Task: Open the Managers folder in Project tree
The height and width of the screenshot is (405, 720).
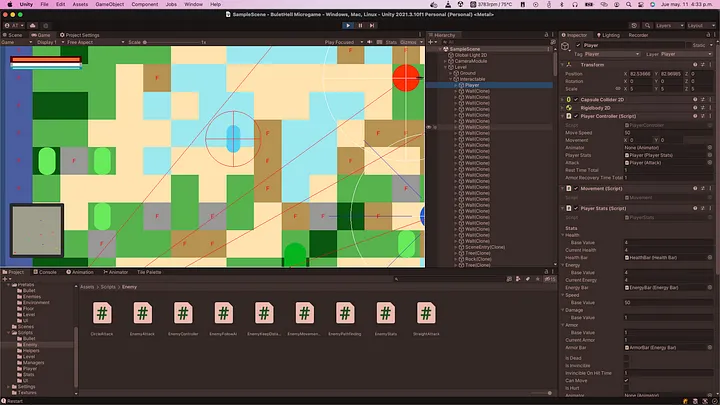Action: [33, 363]
